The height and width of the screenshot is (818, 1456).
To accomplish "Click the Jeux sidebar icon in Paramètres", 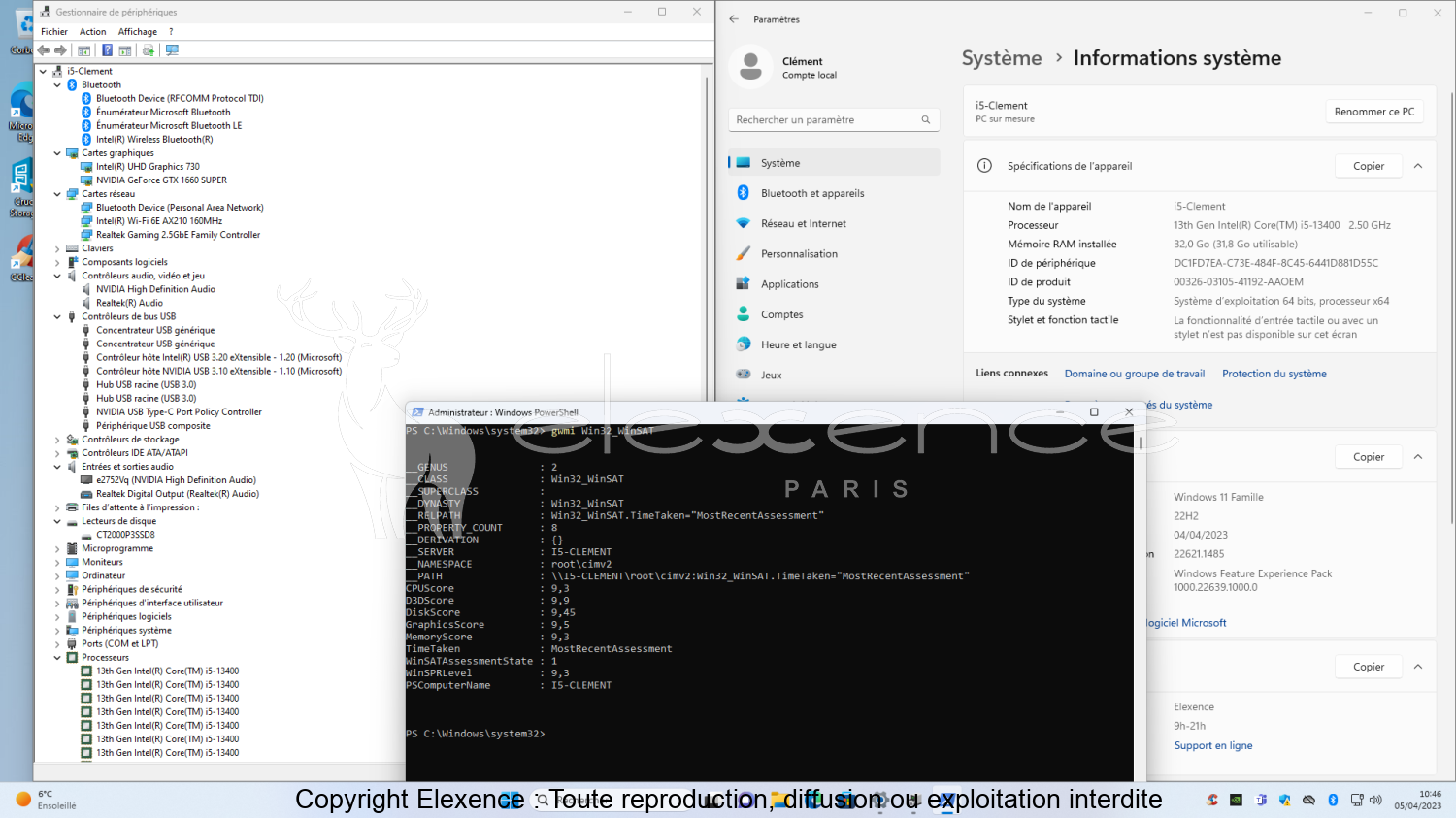I will [744, 375].
